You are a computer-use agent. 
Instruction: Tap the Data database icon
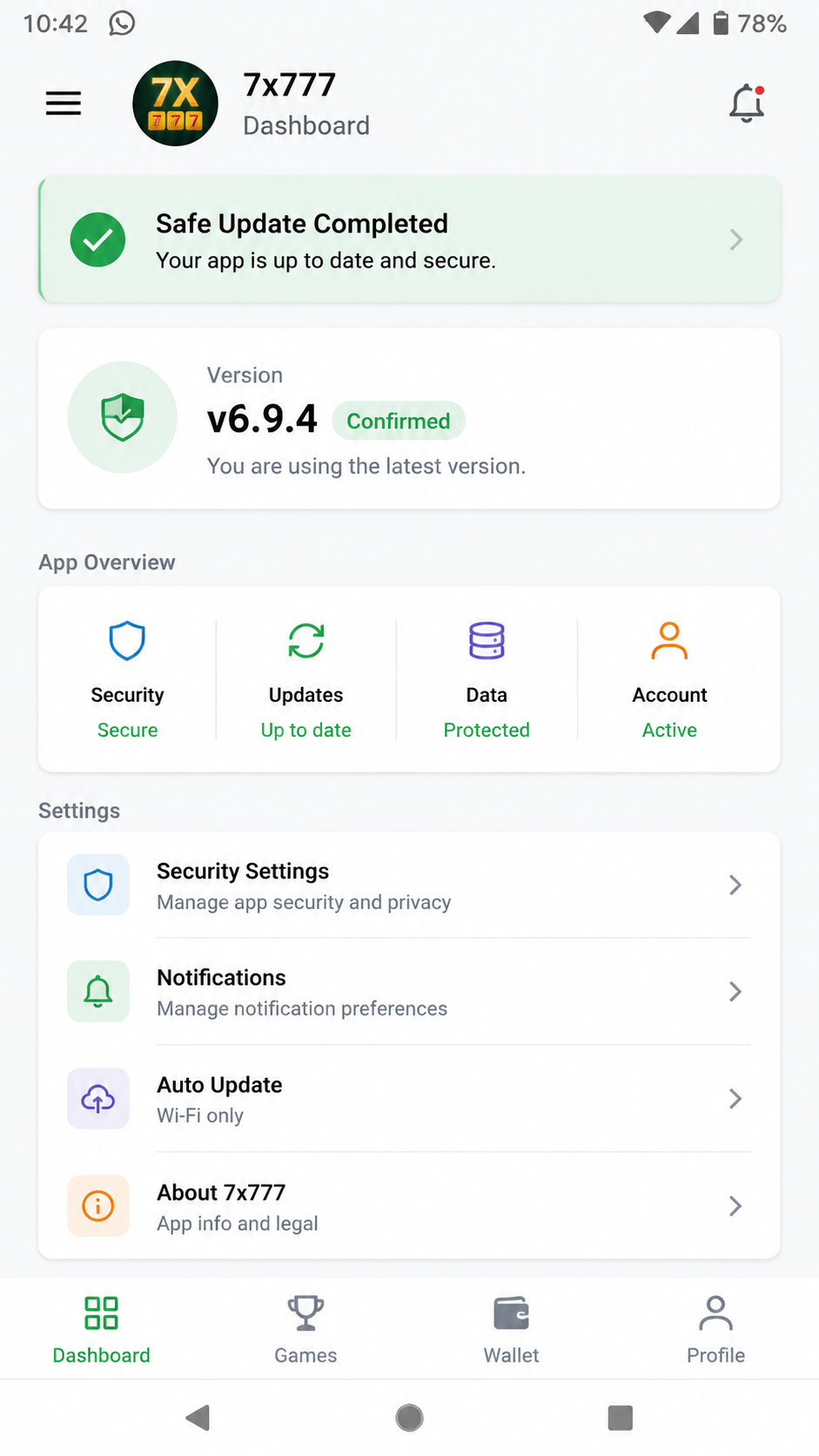tap(487, 641)
